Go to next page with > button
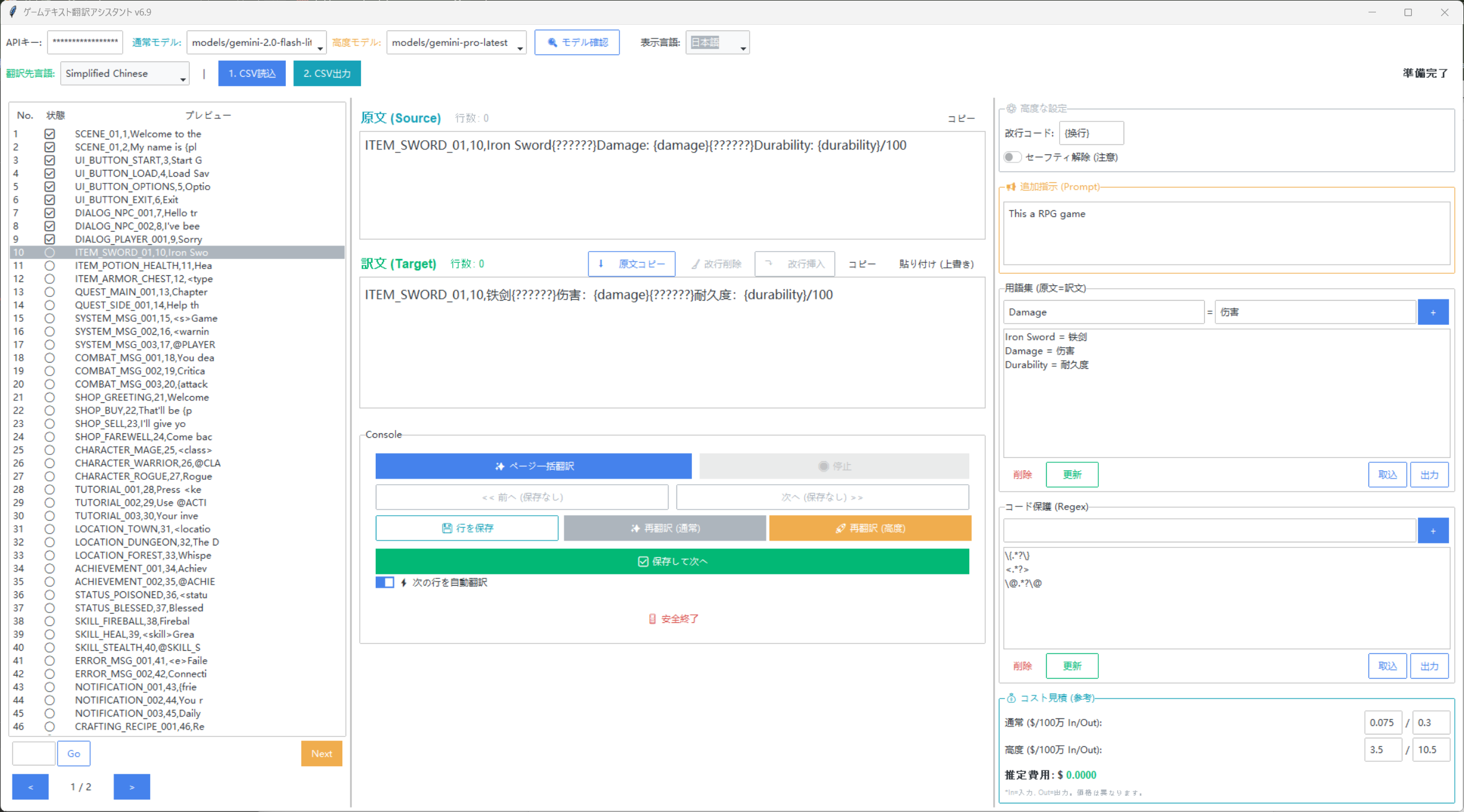Image resolution: width=1464 pixels, height=812 pixels. pyautogui.click(x=131, y=787)
